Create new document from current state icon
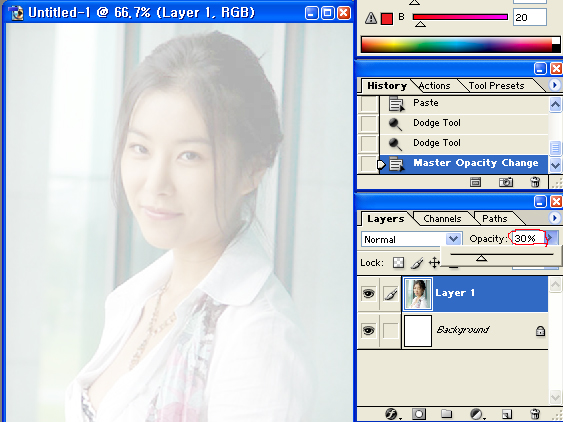Image resolution: width=563 pixels, height=422 pixels. [475, 182]
